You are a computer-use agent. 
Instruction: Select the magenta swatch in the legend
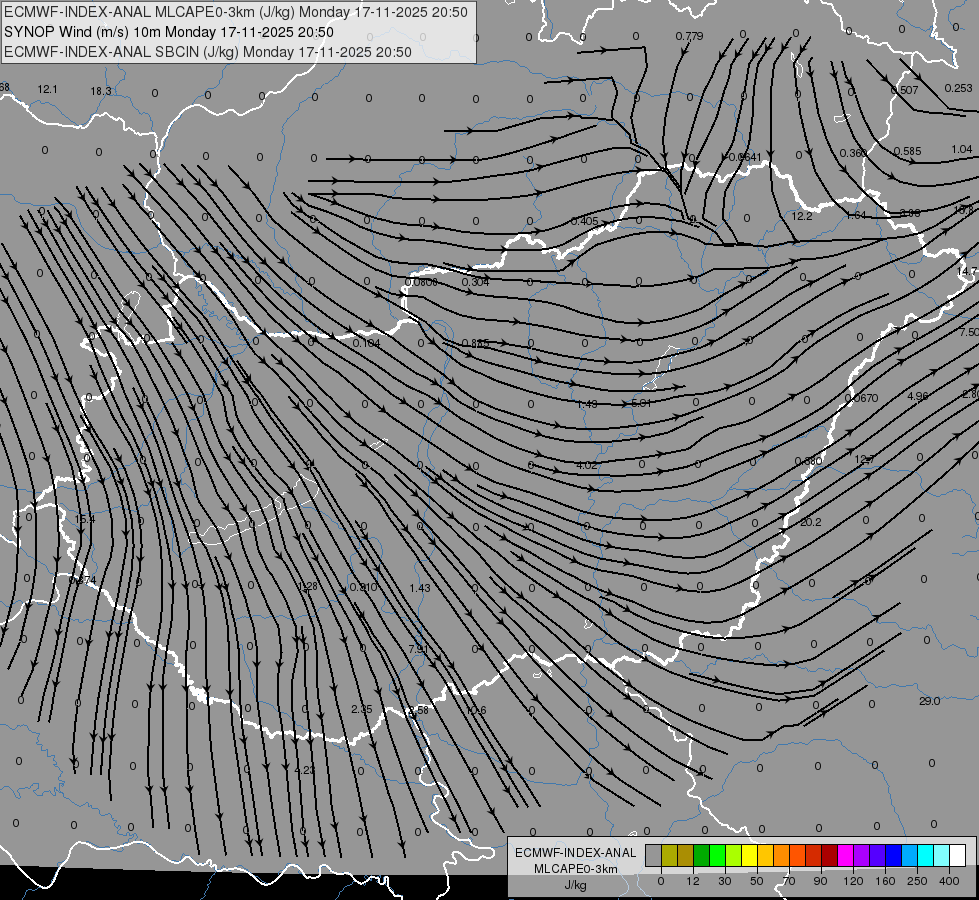(845, 855)
